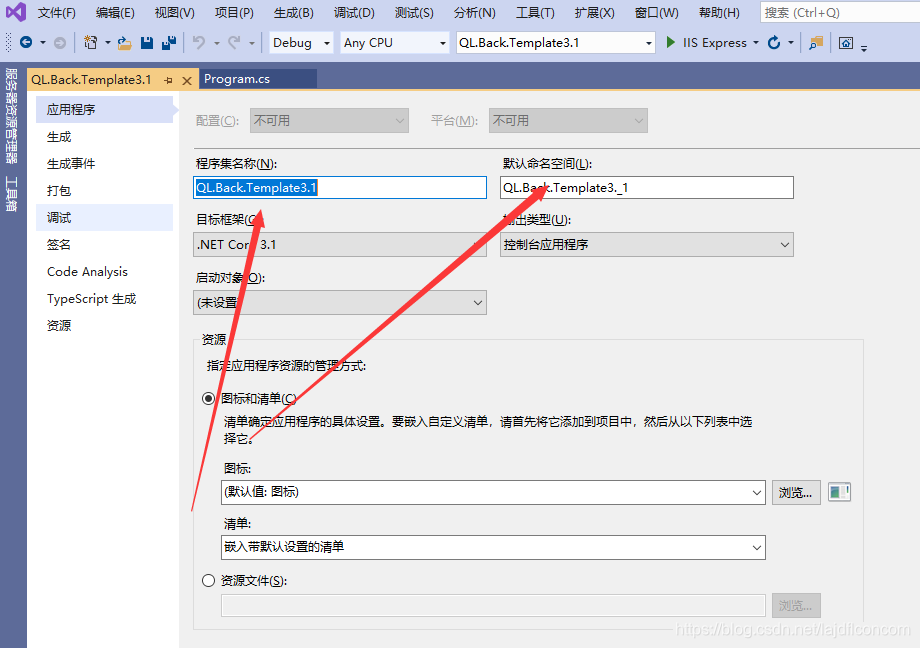Open the 分析(N) menu
The width and height of the screenshot is (920, 648).
[475, 12]
